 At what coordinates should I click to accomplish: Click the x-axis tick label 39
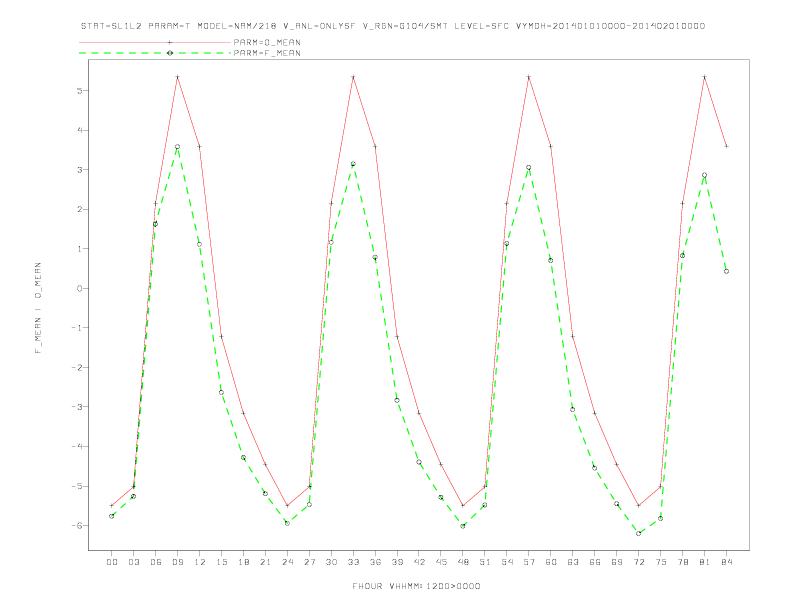pyautogui.click(x=397, y=562)
